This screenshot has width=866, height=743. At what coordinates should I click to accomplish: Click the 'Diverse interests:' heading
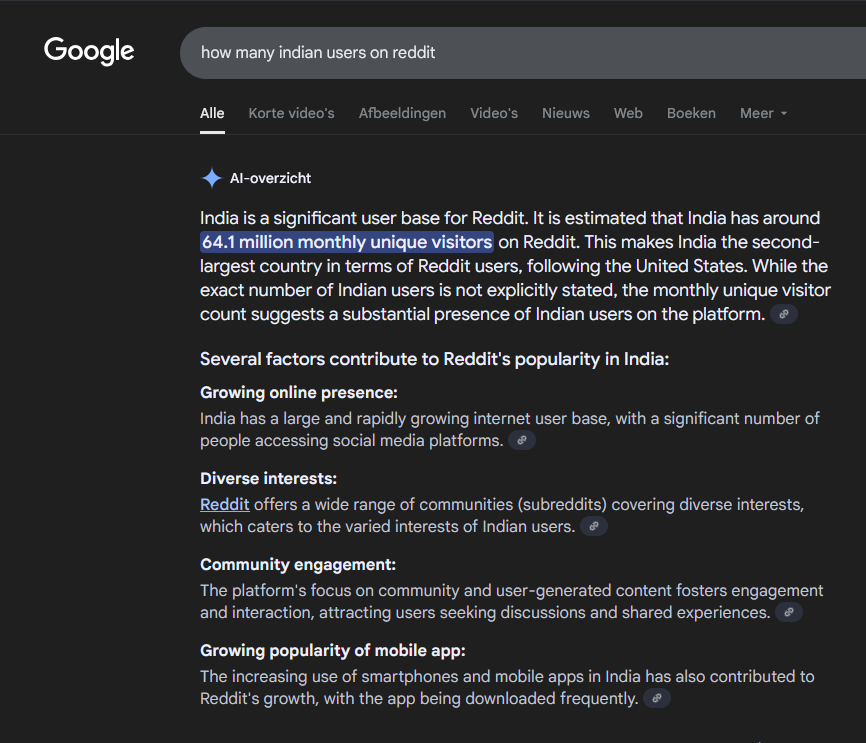[x=268, y=478]
